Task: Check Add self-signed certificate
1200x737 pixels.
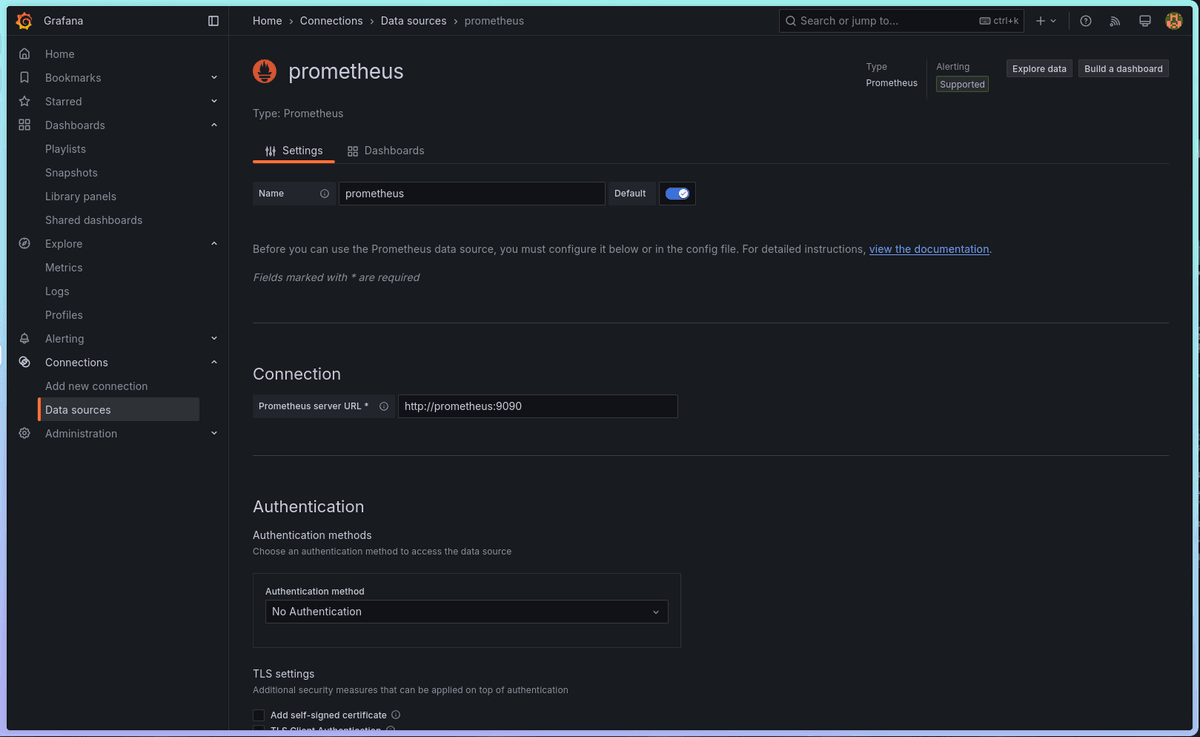Action: [x=259, y=715]
